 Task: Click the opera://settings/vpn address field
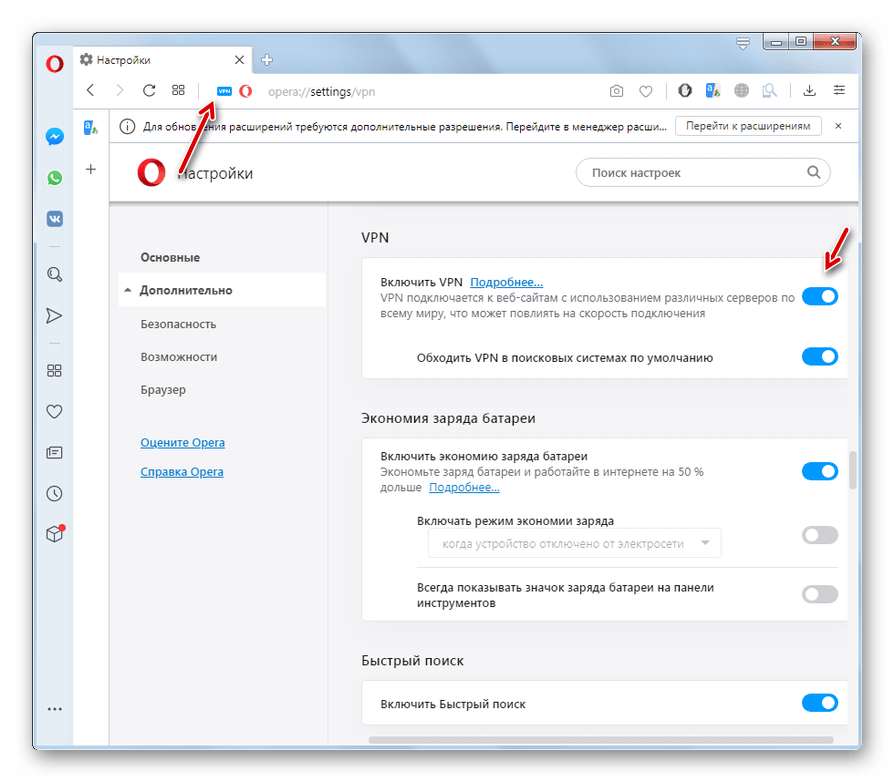coord(321,91)
